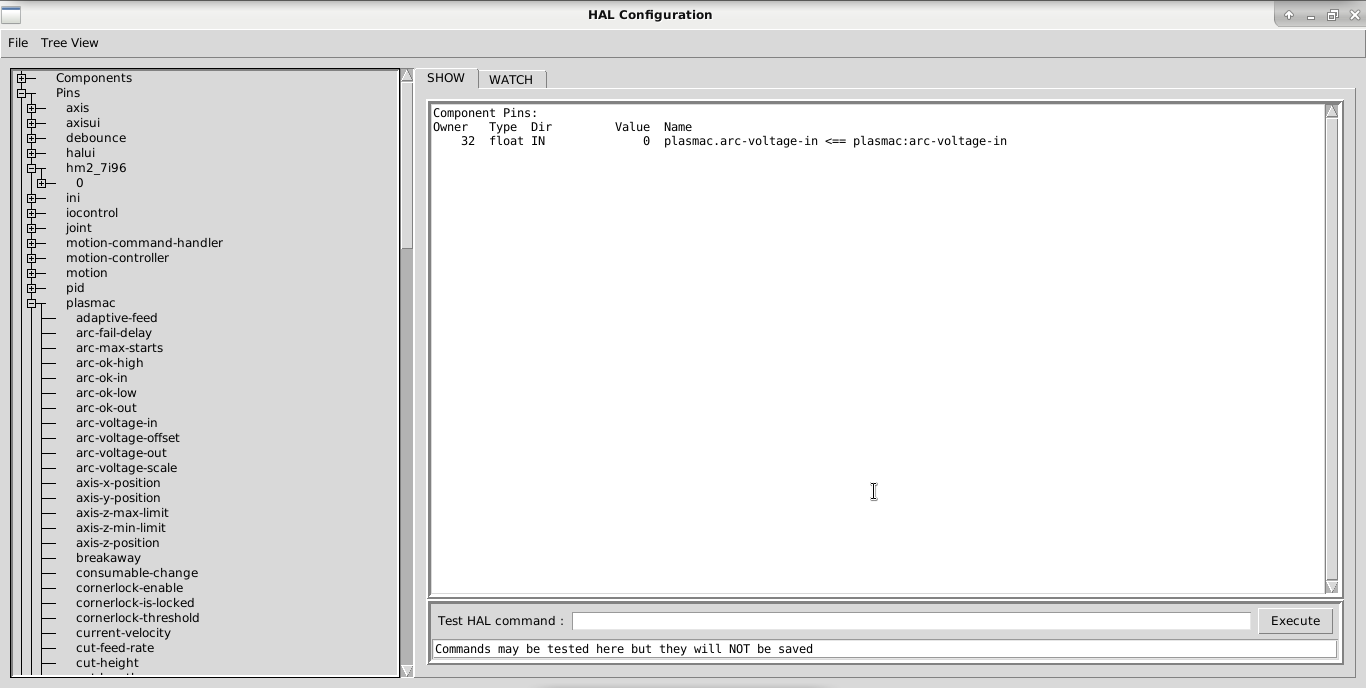
Task: Select the axis-y-position pin
Action: click(x=118, y=498)
